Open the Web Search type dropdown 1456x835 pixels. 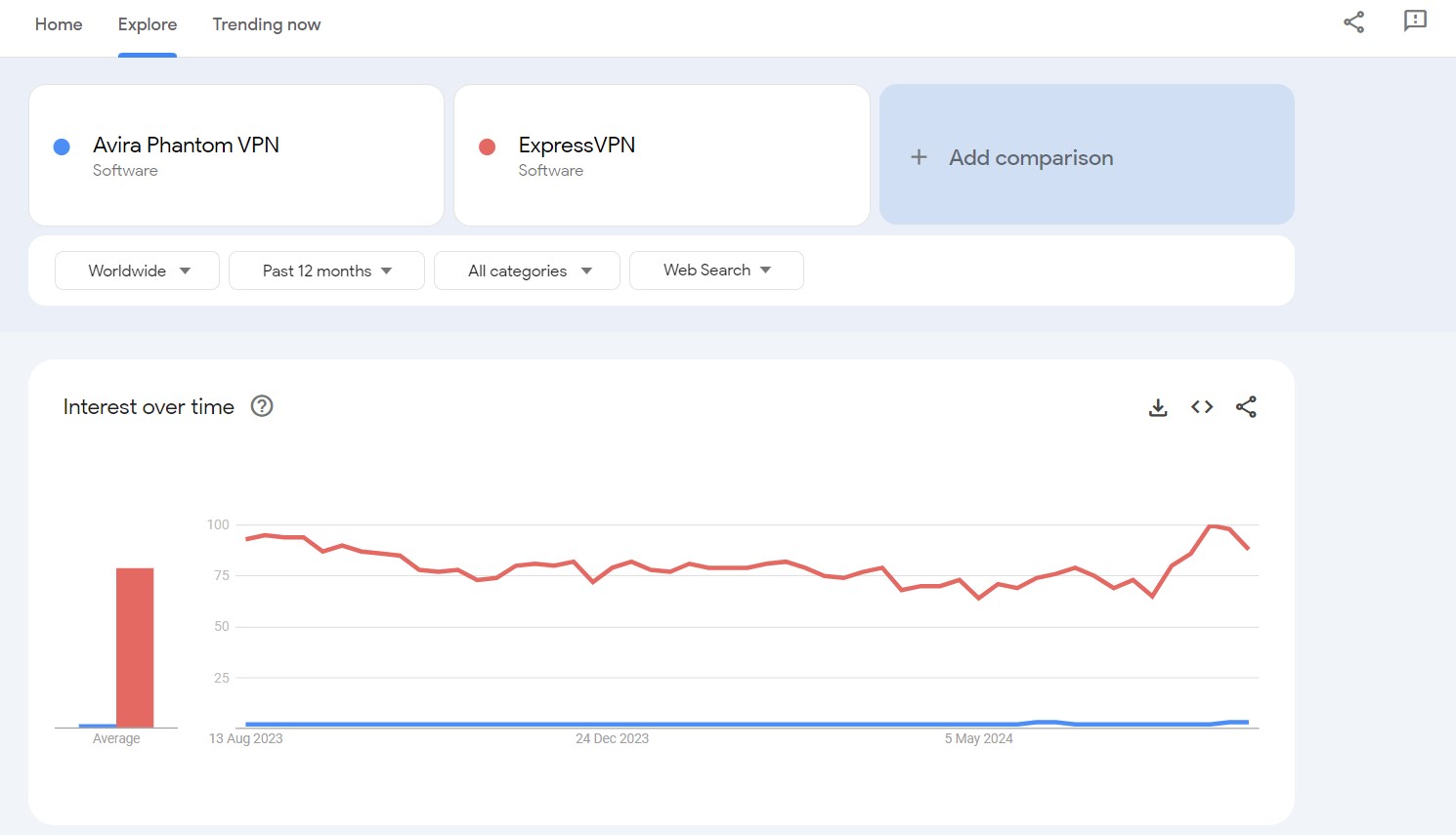pyautogui.click(x=716, y=271)
